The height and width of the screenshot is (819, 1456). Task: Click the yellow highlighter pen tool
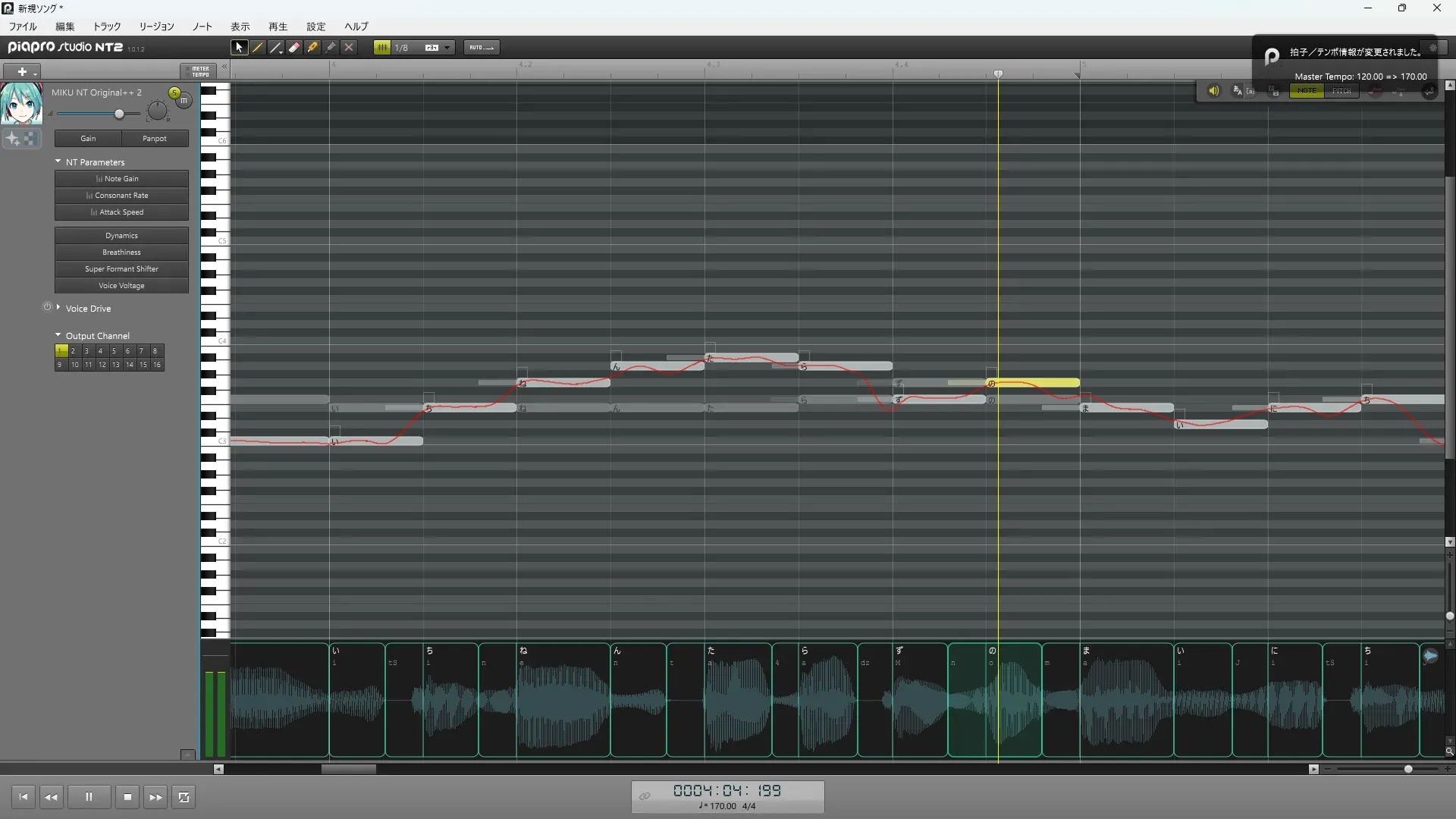(x=312, y=48)
